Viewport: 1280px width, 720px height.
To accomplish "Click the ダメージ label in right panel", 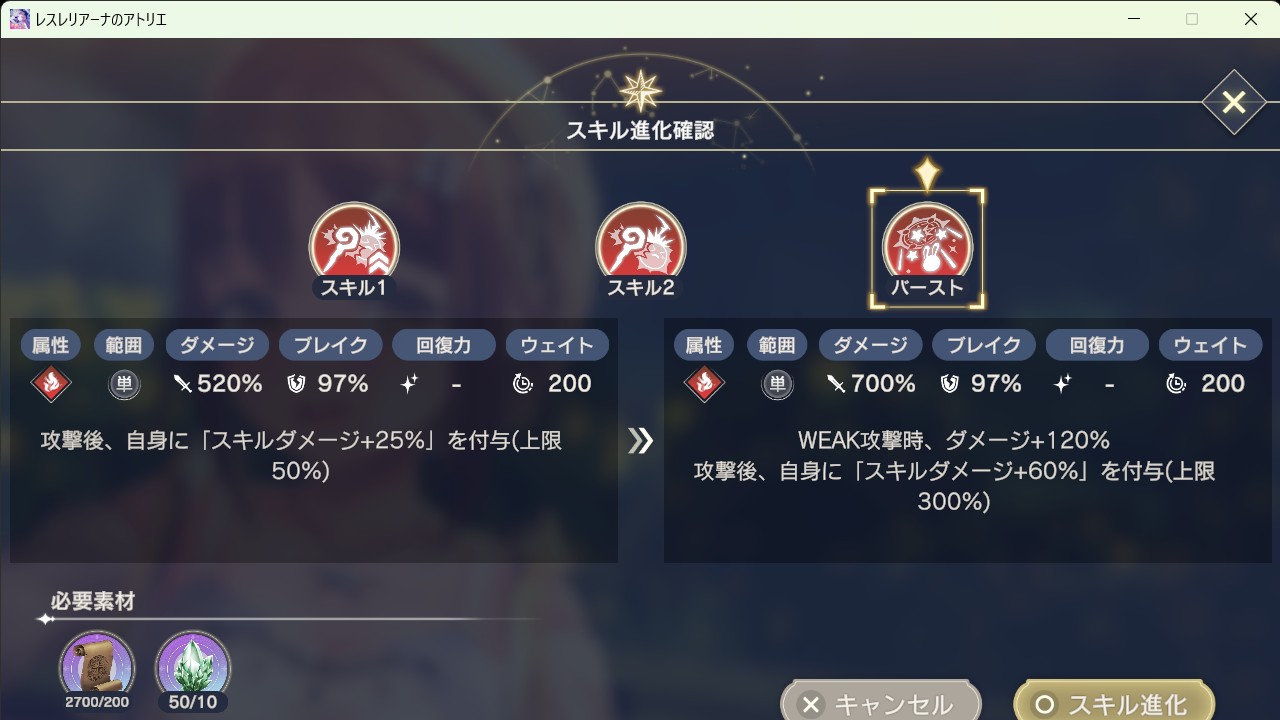I will [870, 345].
